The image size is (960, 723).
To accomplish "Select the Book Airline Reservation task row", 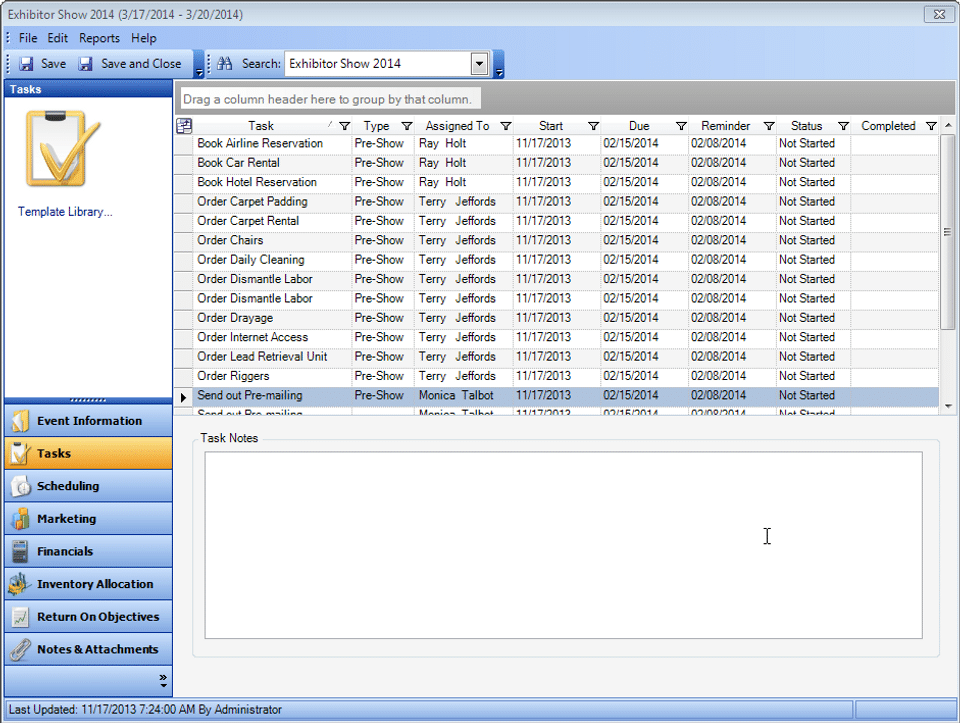I will (x=556, y=143).
